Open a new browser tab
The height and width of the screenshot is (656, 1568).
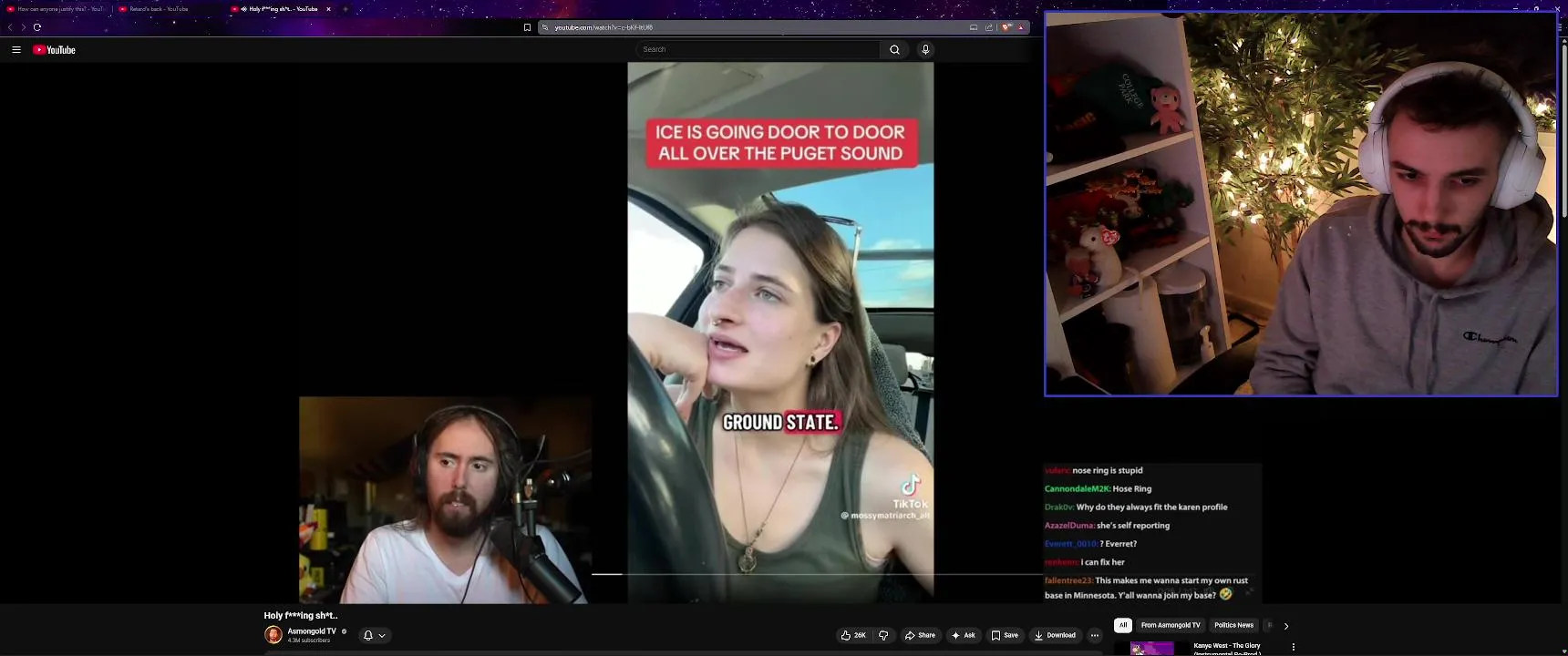coord(346,9)
